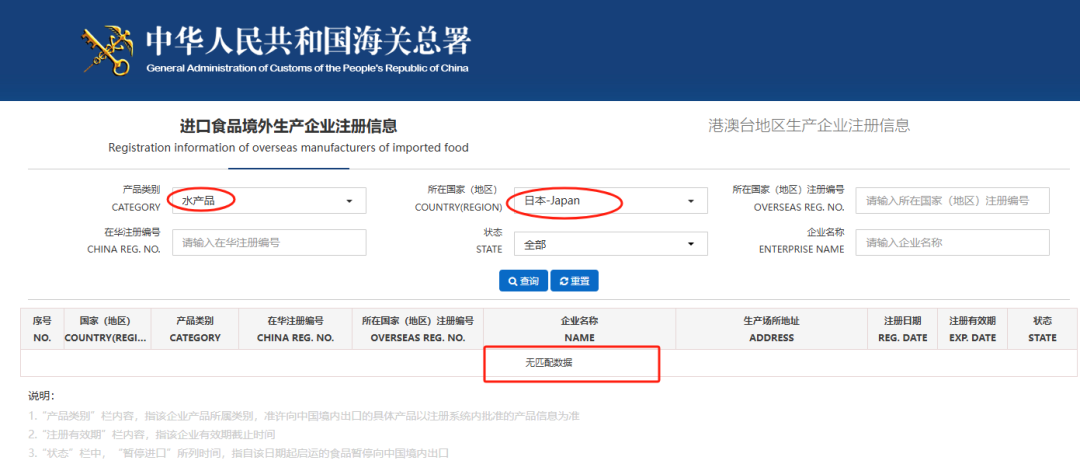This screenshot has height=471, width=1080.
Task: Click the 查询 search button
Action: 523,281
